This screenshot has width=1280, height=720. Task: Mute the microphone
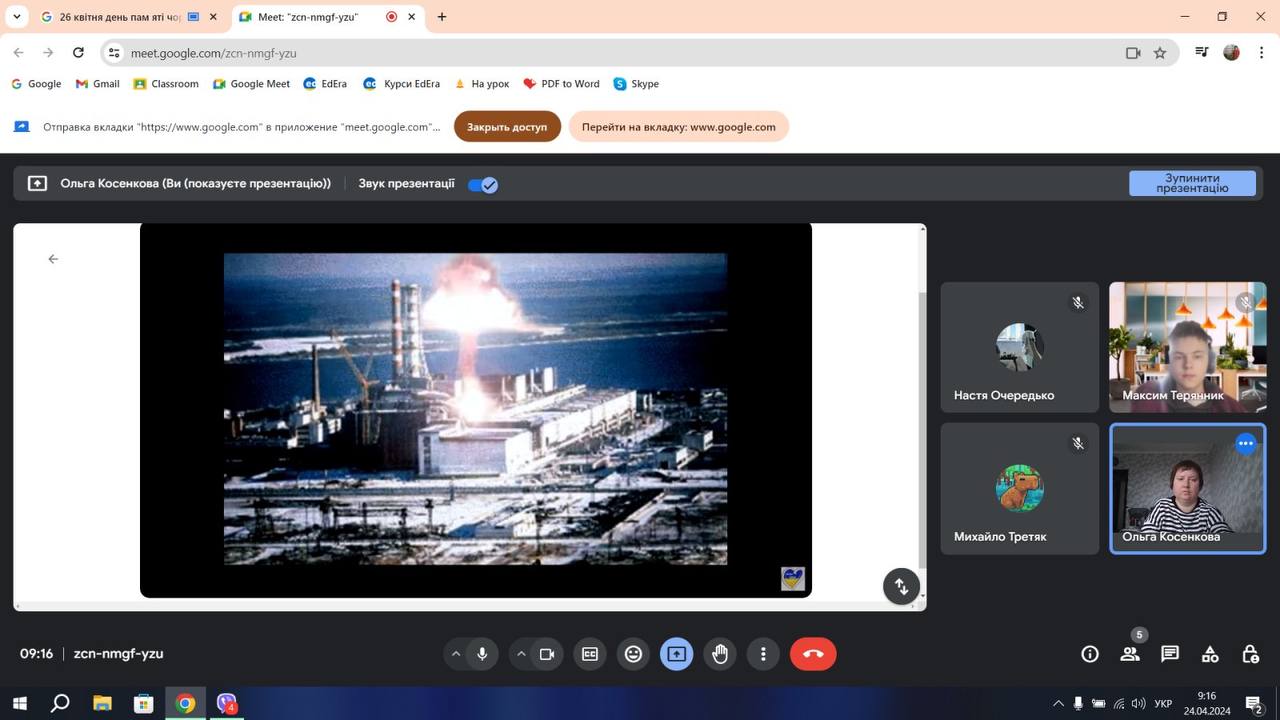click(482, 654)
